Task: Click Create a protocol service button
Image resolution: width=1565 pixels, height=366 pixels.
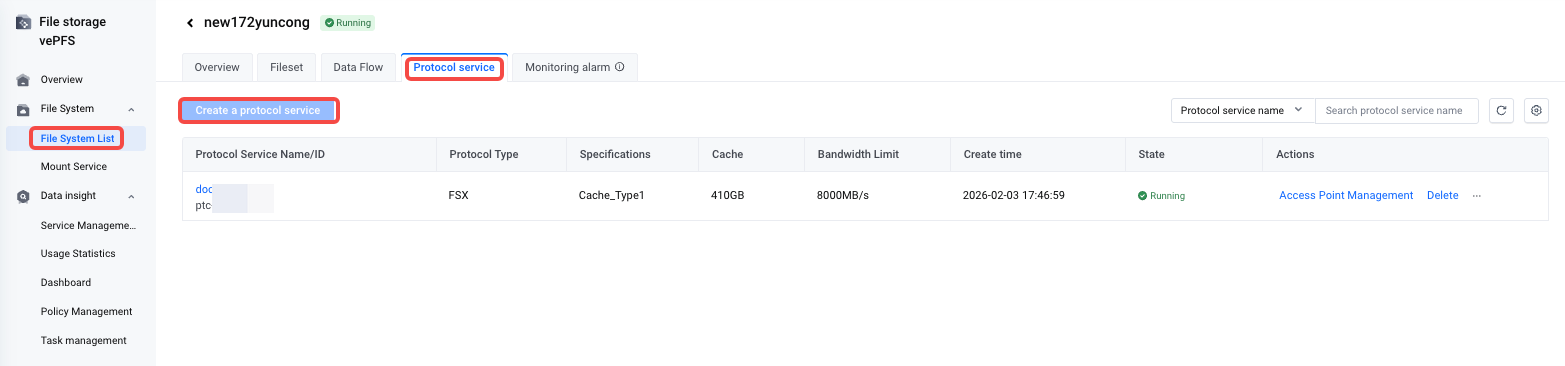Action: (x=259, y=110)
